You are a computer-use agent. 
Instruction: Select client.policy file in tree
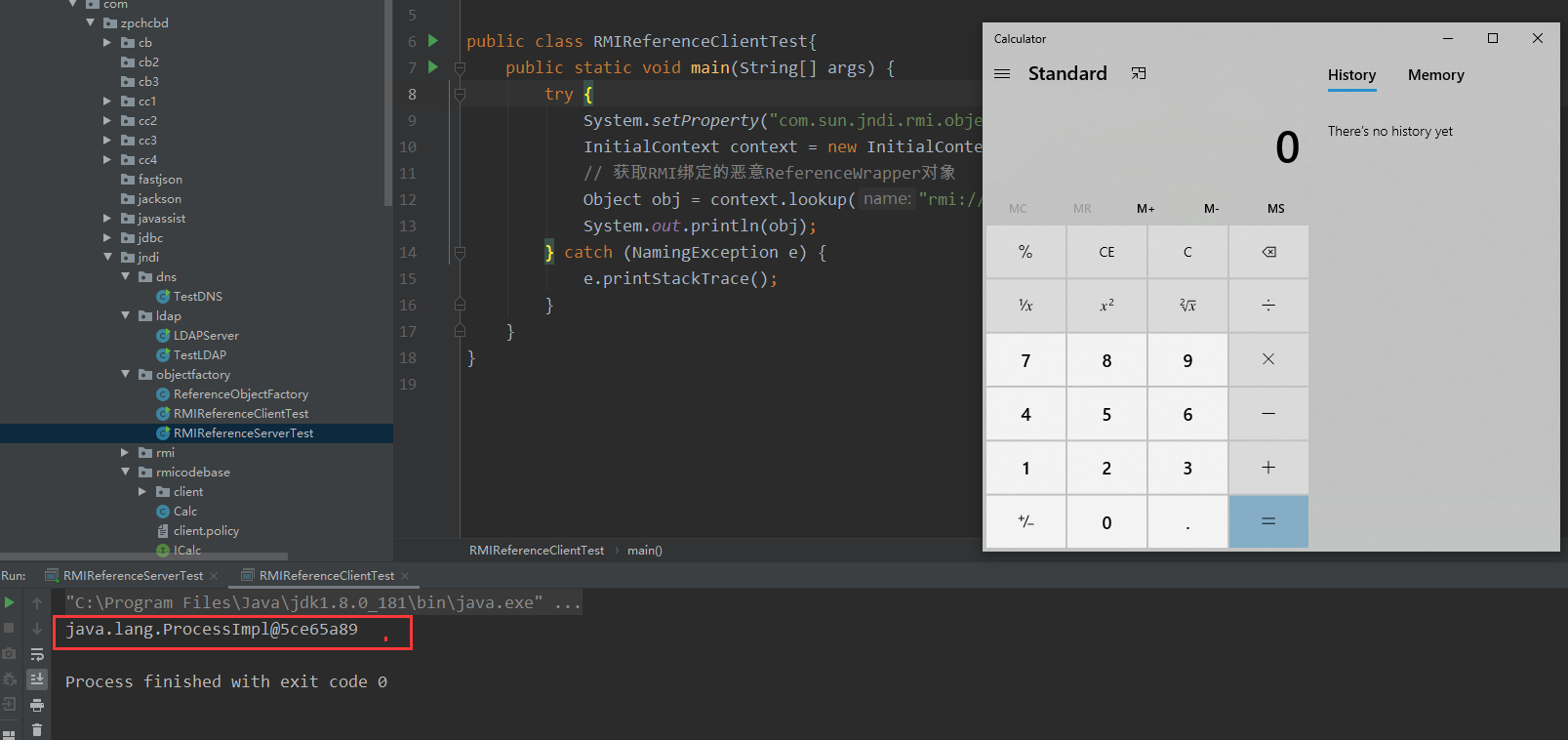206,530
